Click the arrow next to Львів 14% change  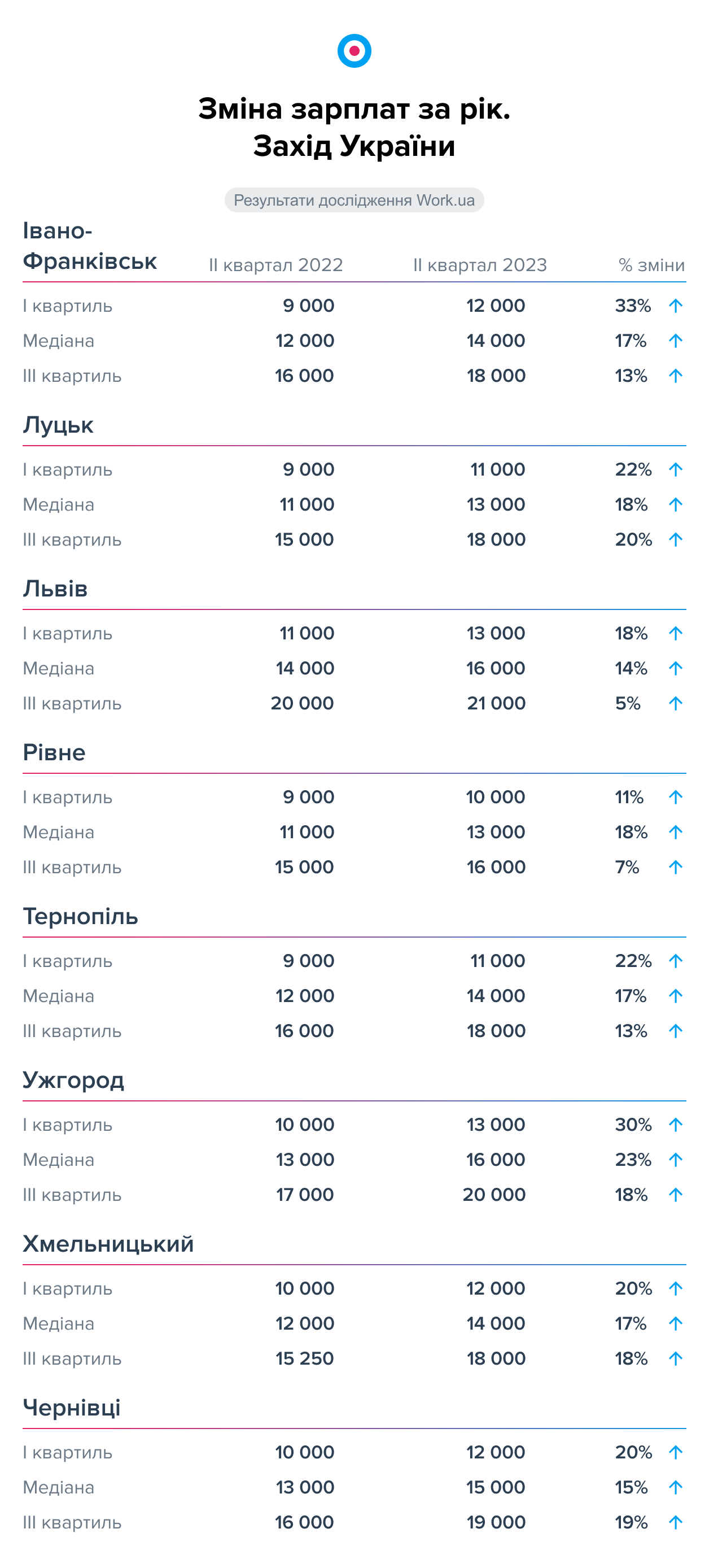coord(675,668)
